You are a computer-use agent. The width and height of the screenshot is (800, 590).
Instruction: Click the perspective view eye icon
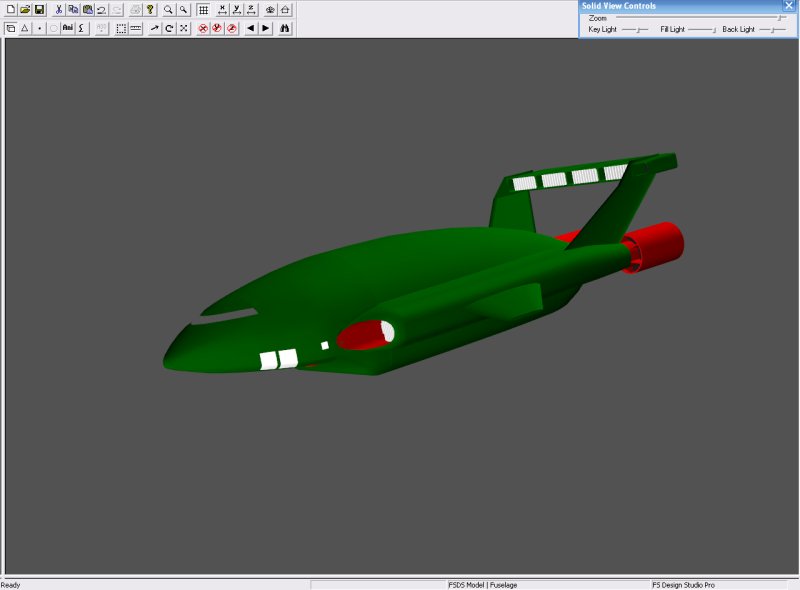(x=270, y=9)
